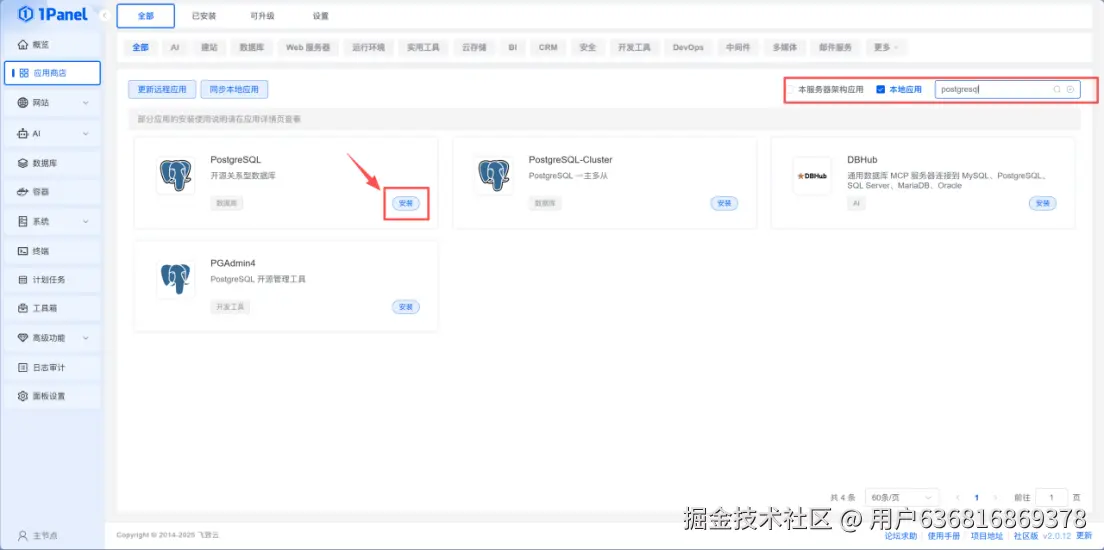
Task: Open 日志审计 log audit in sidebar
Action: tap(53, 368)
